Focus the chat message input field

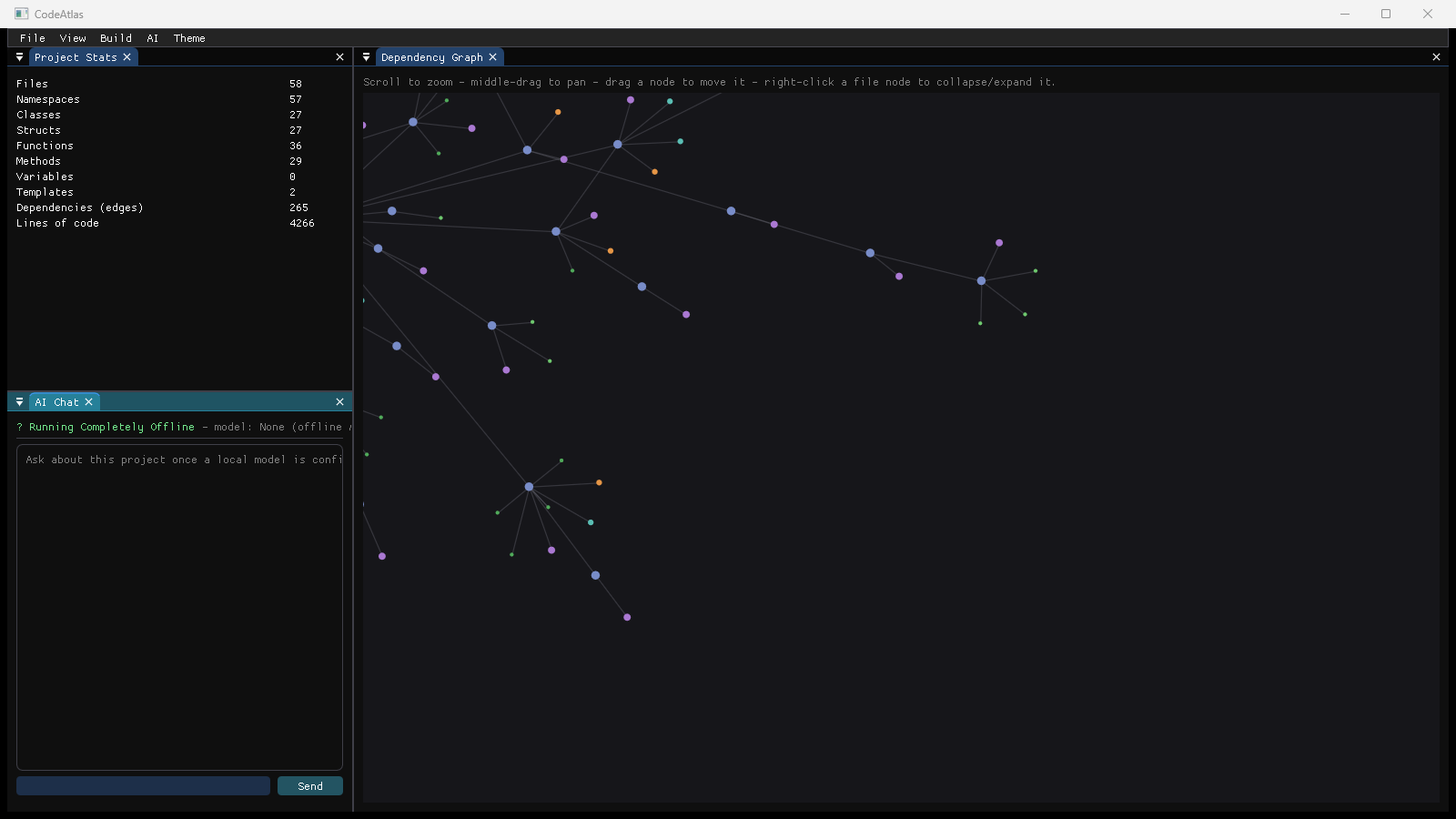(143, 786)
